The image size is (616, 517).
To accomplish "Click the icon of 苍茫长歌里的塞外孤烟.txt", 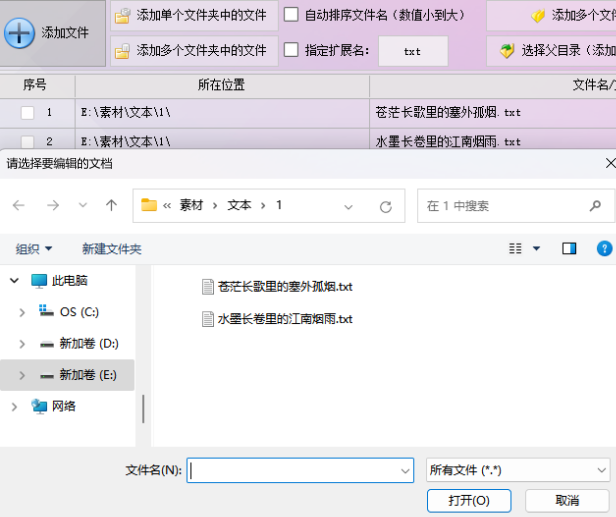I will tap(207, 287).
